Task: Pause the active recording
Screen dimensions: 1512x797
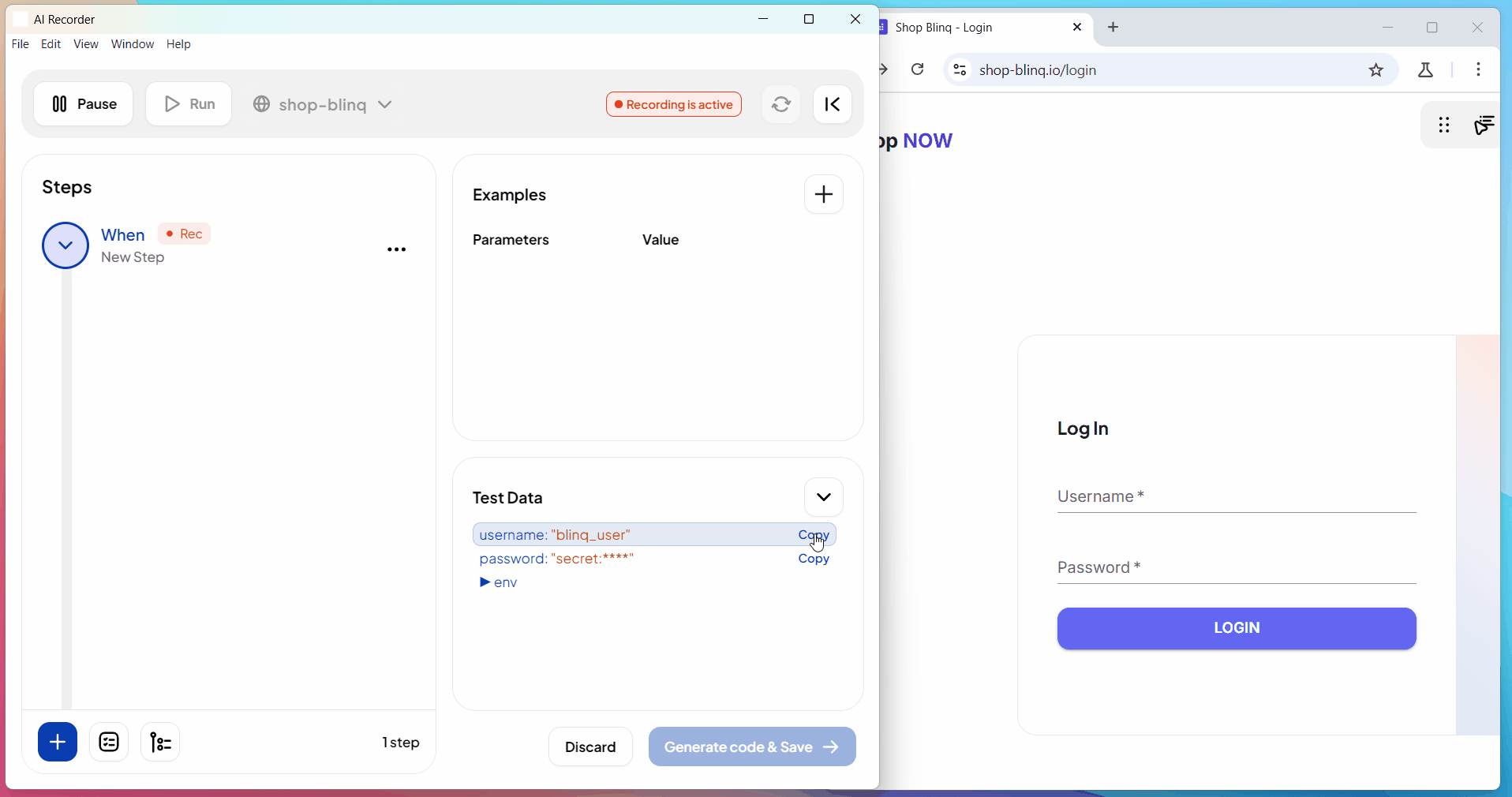Action: pos(84,104)
